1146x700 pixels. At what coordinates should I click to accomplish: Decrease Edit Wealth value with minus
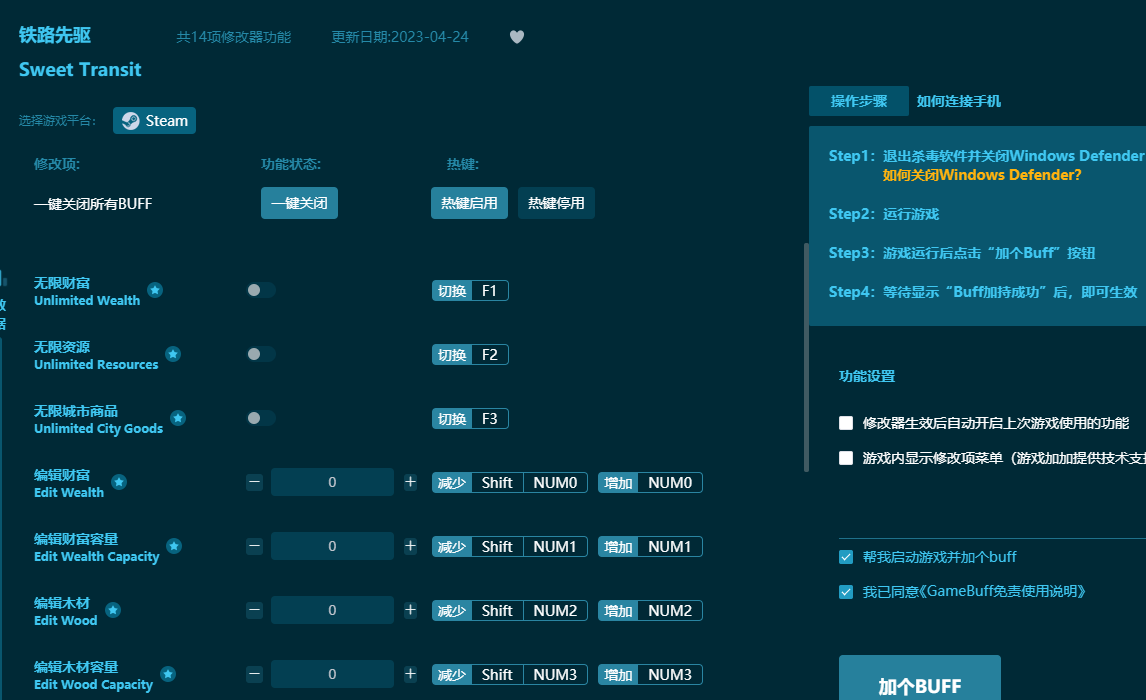pos(254,482)
